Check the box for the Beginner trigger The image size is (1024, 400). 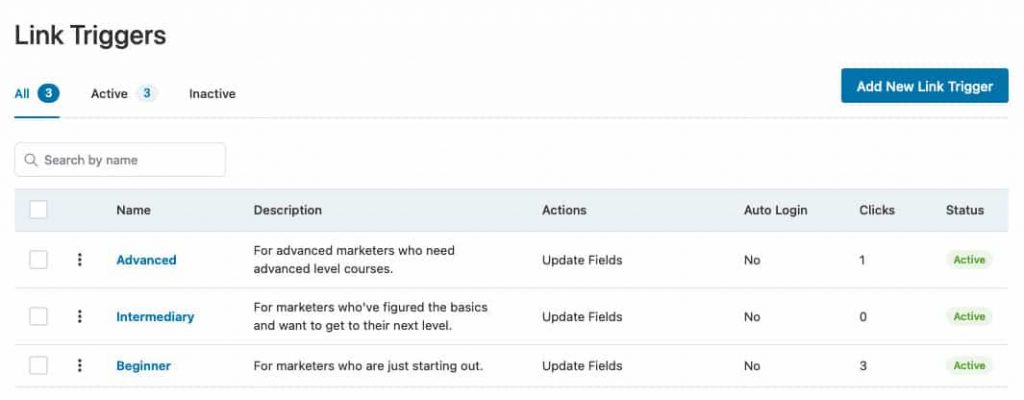39,365
